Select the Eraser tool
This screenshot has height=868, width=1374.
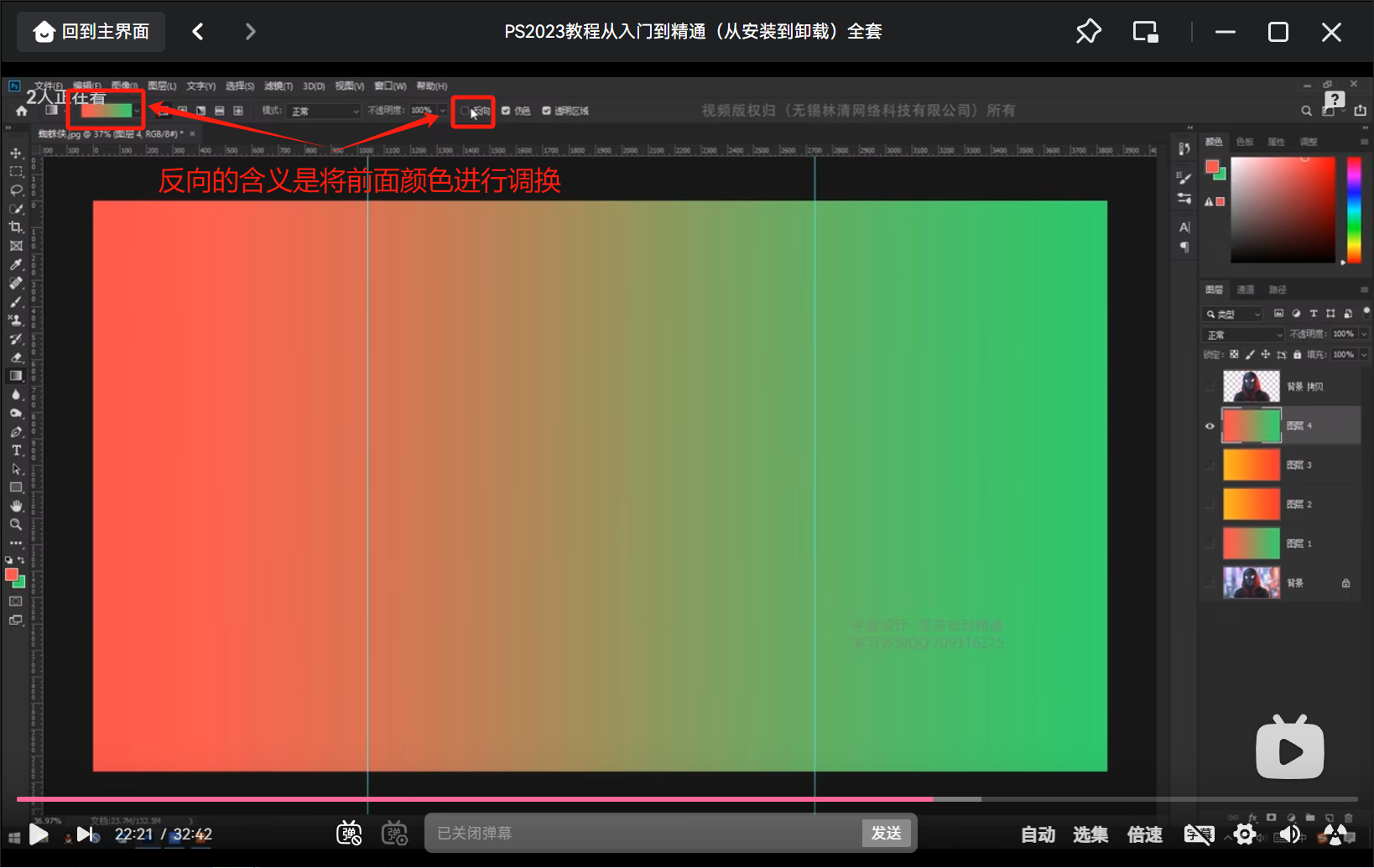click(x=16, y=357)
